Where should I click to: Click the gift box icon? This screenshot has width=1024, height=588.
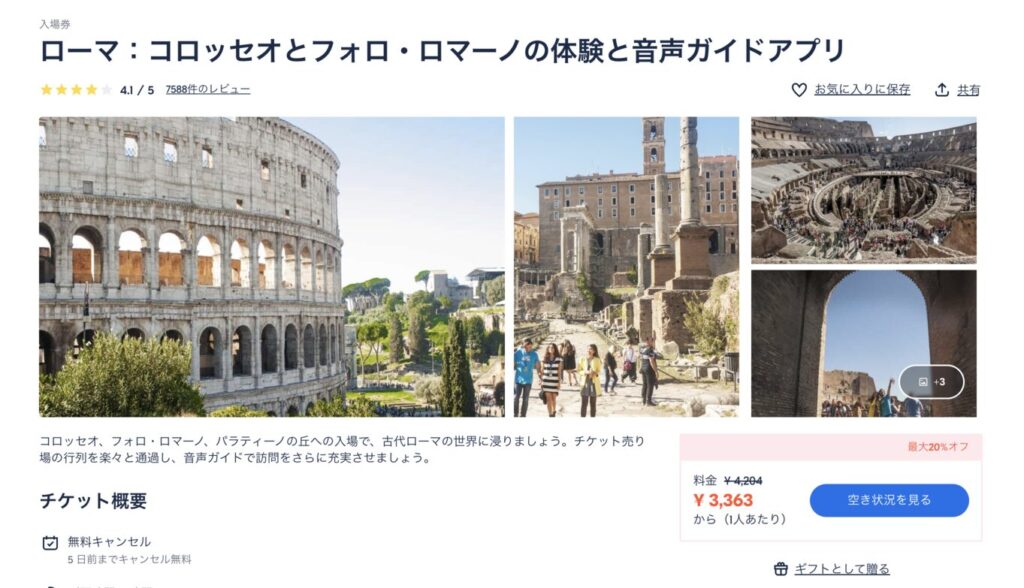[780, 569]
